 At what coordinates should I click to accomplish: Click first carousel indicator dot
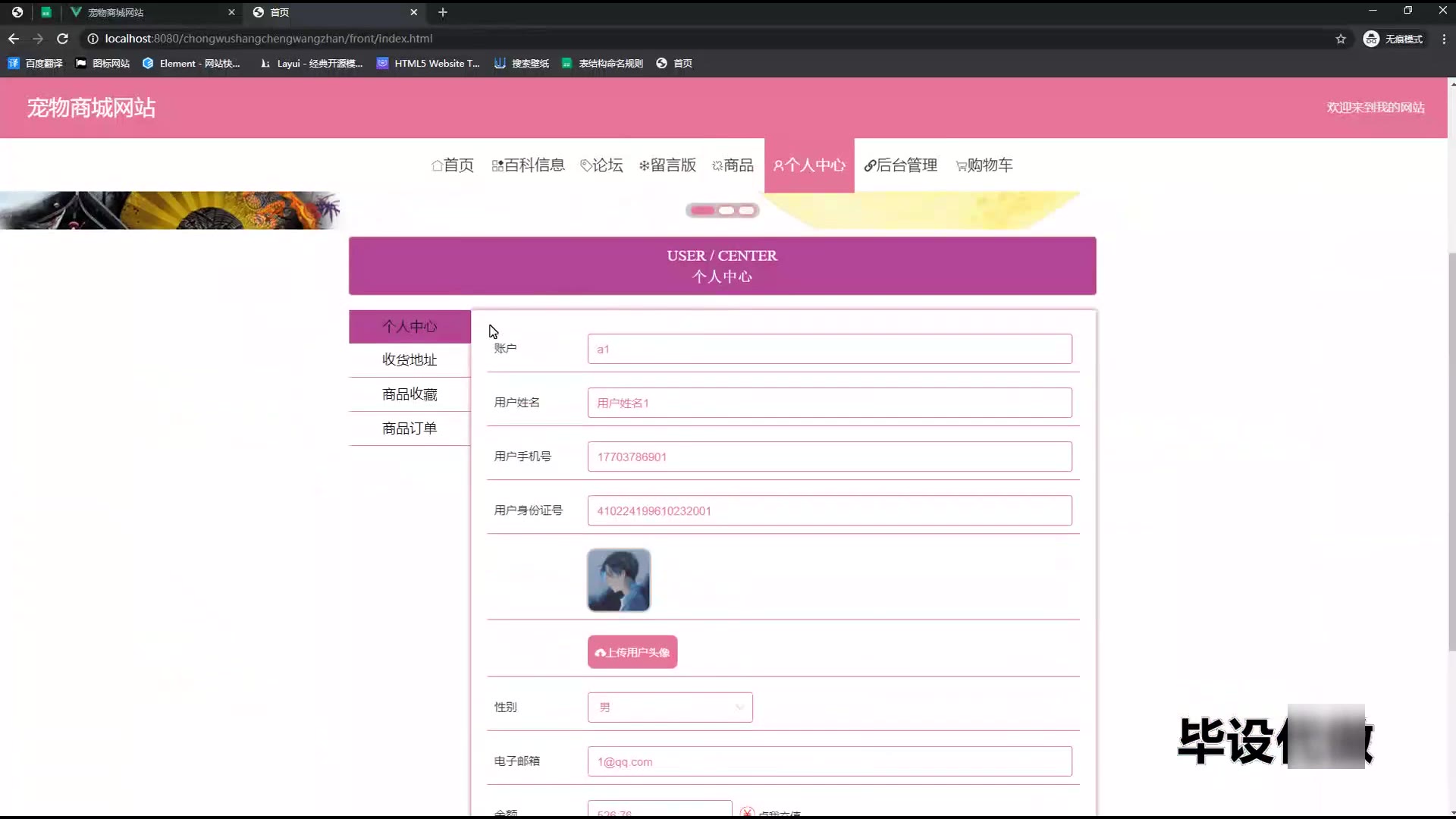[x=703, y=211]
